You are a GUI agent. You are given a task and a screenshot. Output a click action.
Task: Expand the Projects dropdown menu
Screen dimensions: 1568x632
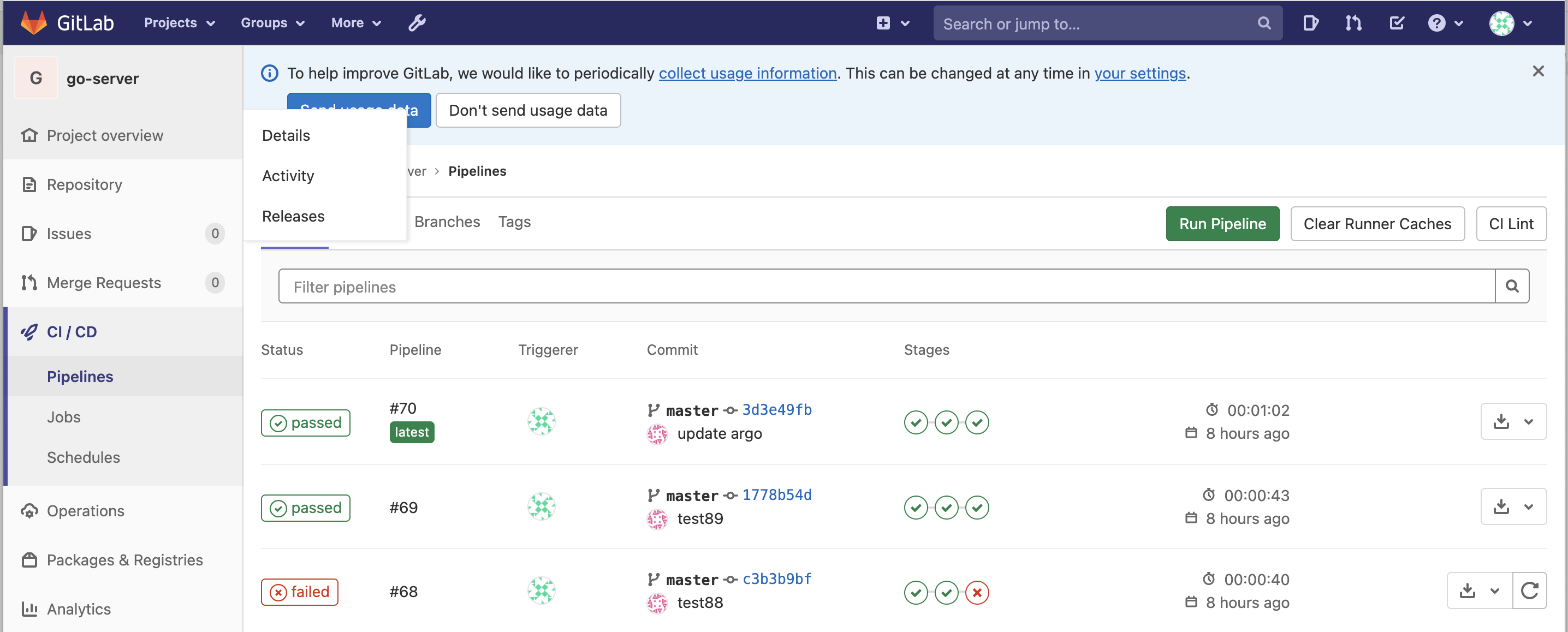[x=180, y=23]
